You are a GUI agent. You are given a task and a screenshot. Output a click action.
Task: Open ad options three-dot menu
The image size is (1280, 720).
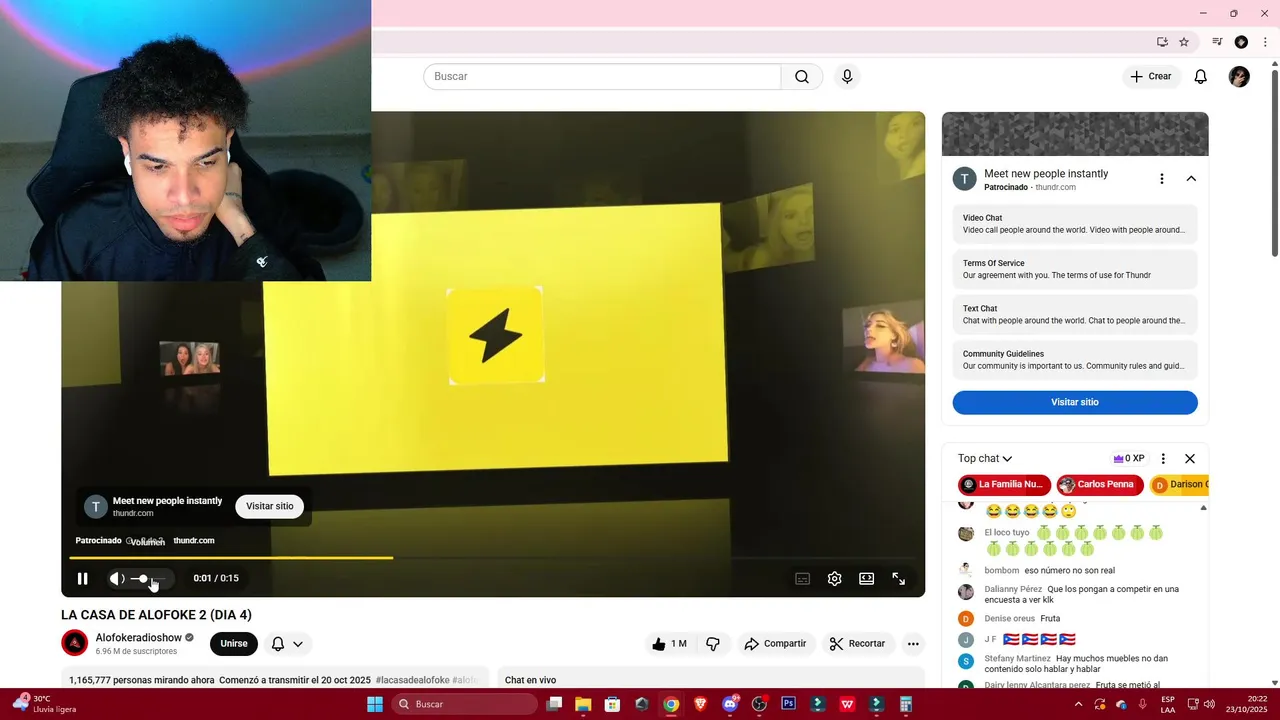tap(1161, 179)
